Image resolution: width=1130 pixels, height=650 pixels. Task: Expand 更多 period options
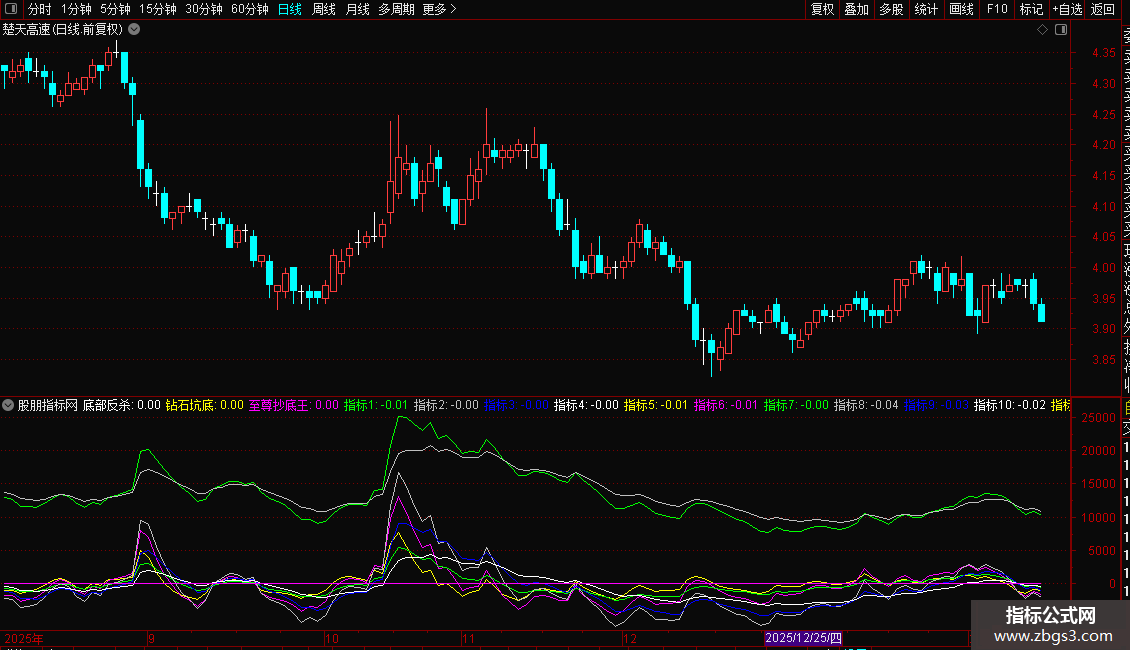439,9
